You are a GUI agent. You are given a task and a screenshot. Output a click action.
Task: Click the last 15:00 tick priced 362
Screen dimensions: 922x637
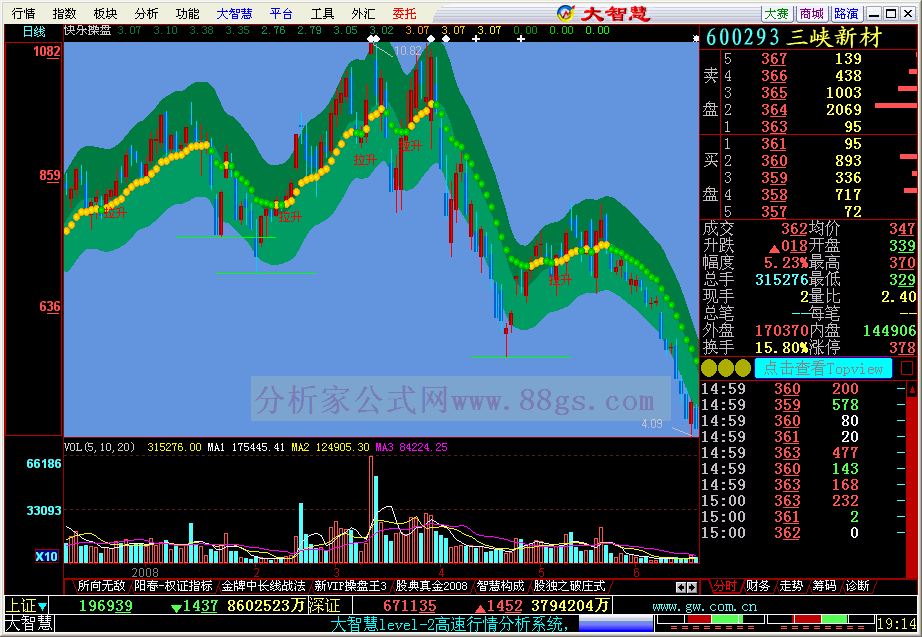(803, 533)
